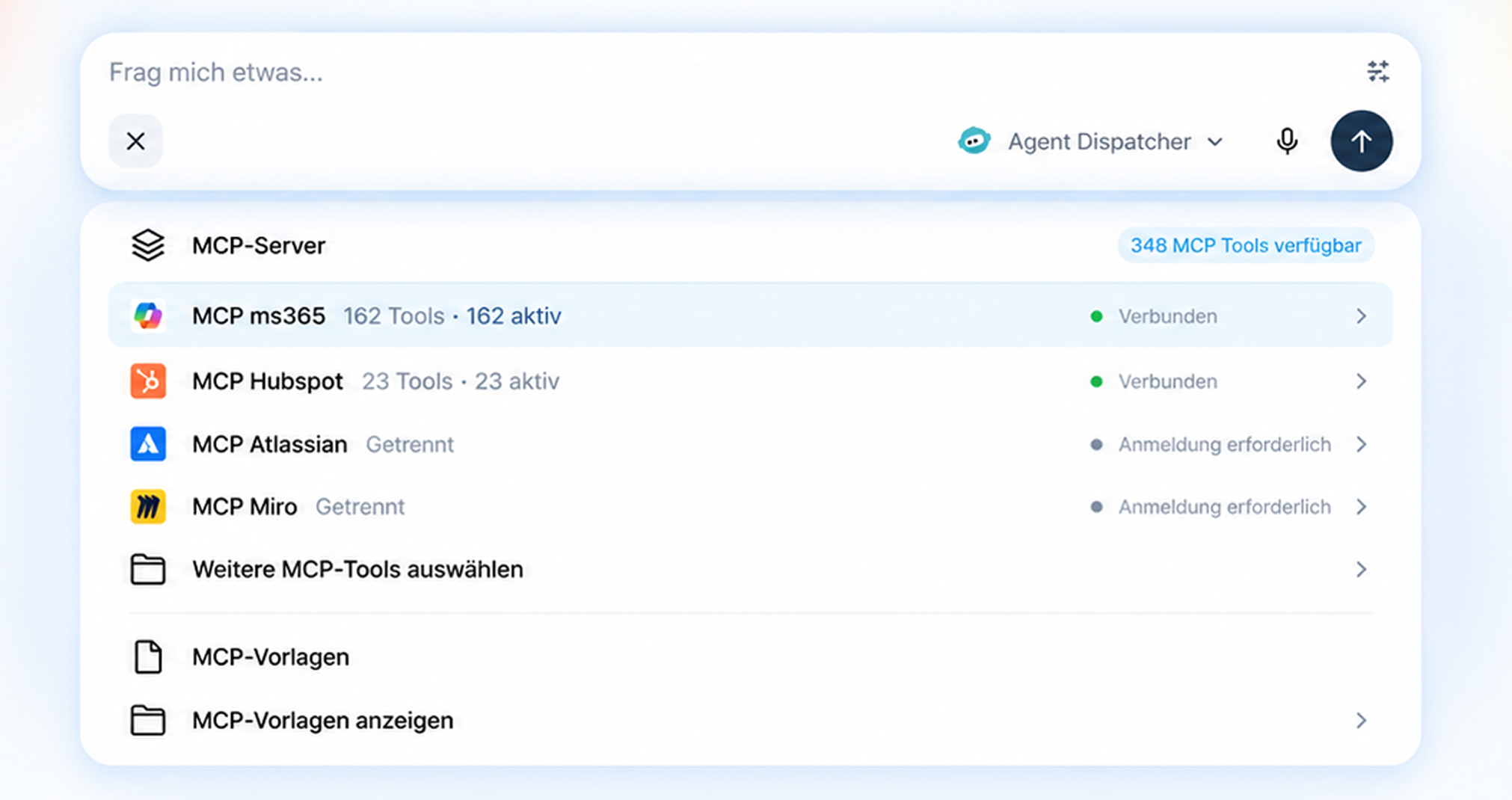Activate the microphone voice input
Image resolution: width=1512 pixels, height=800 pixels.
click(x=1287, y=141)
